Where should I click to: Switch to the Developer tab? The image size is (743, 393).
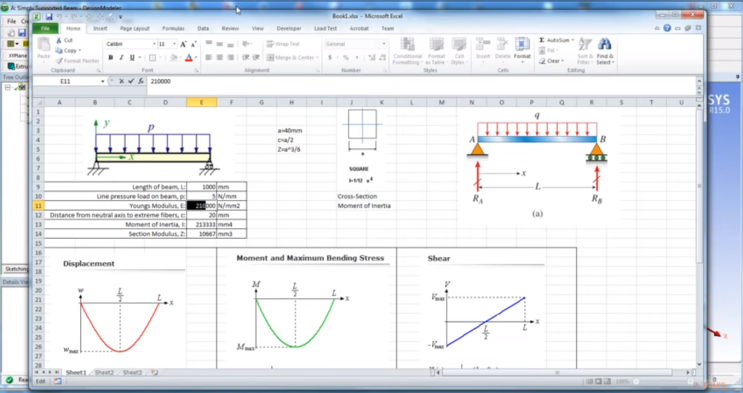tap(289, 28)
